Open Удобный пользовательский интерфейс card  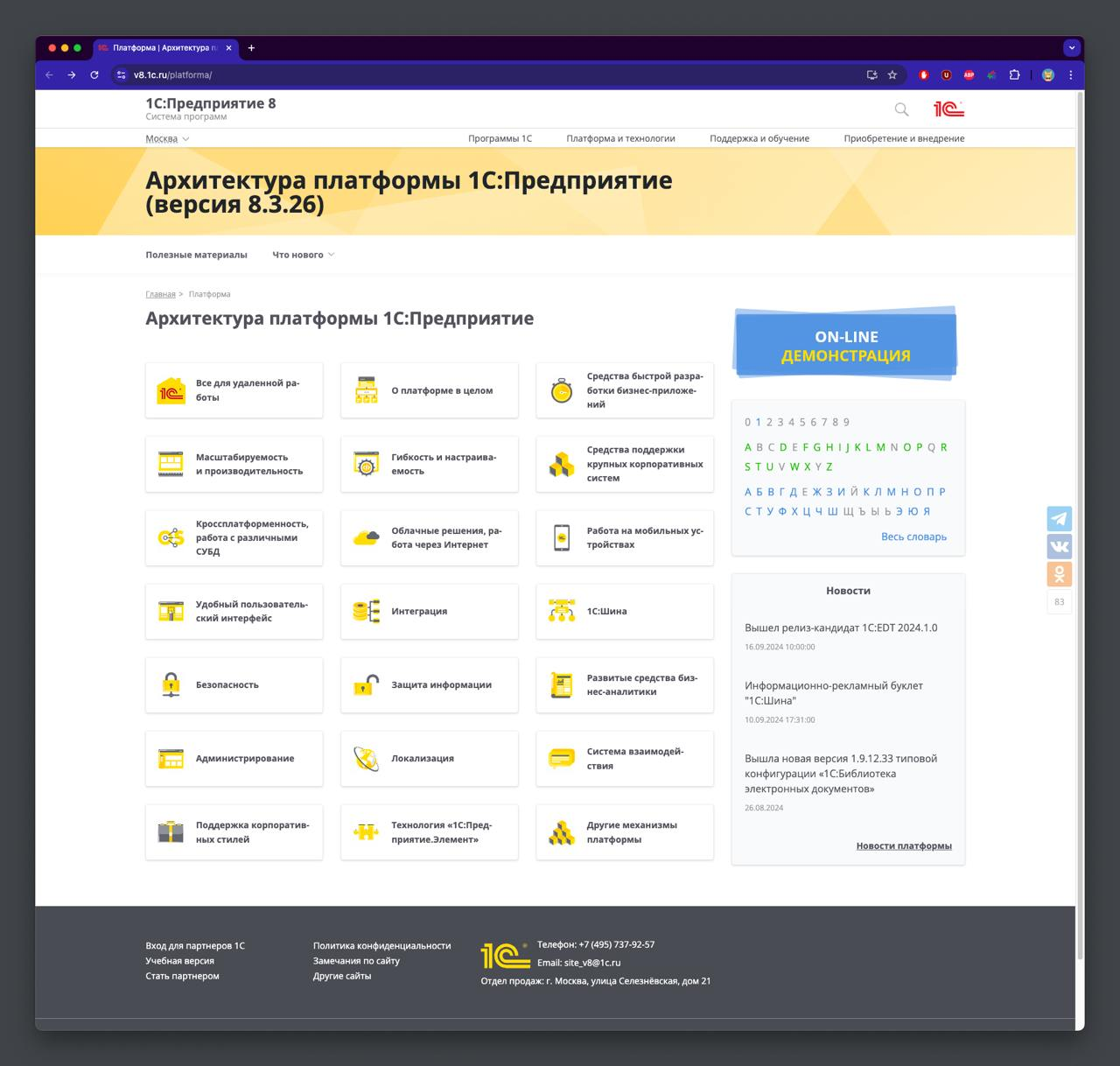234,611
